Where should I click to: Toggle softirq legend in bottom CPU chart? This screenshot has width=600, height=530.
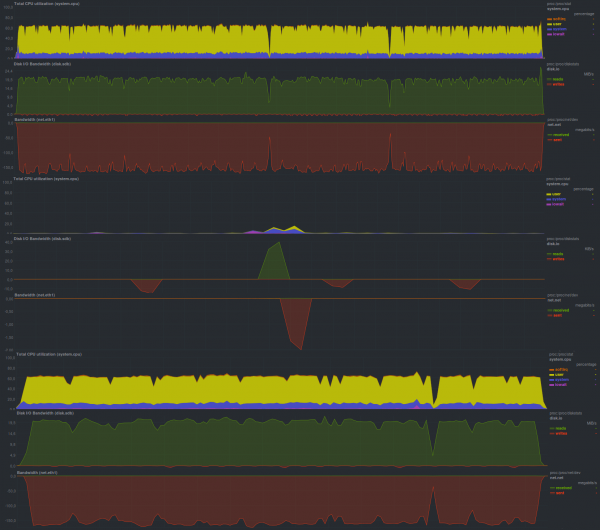(559, 370)
